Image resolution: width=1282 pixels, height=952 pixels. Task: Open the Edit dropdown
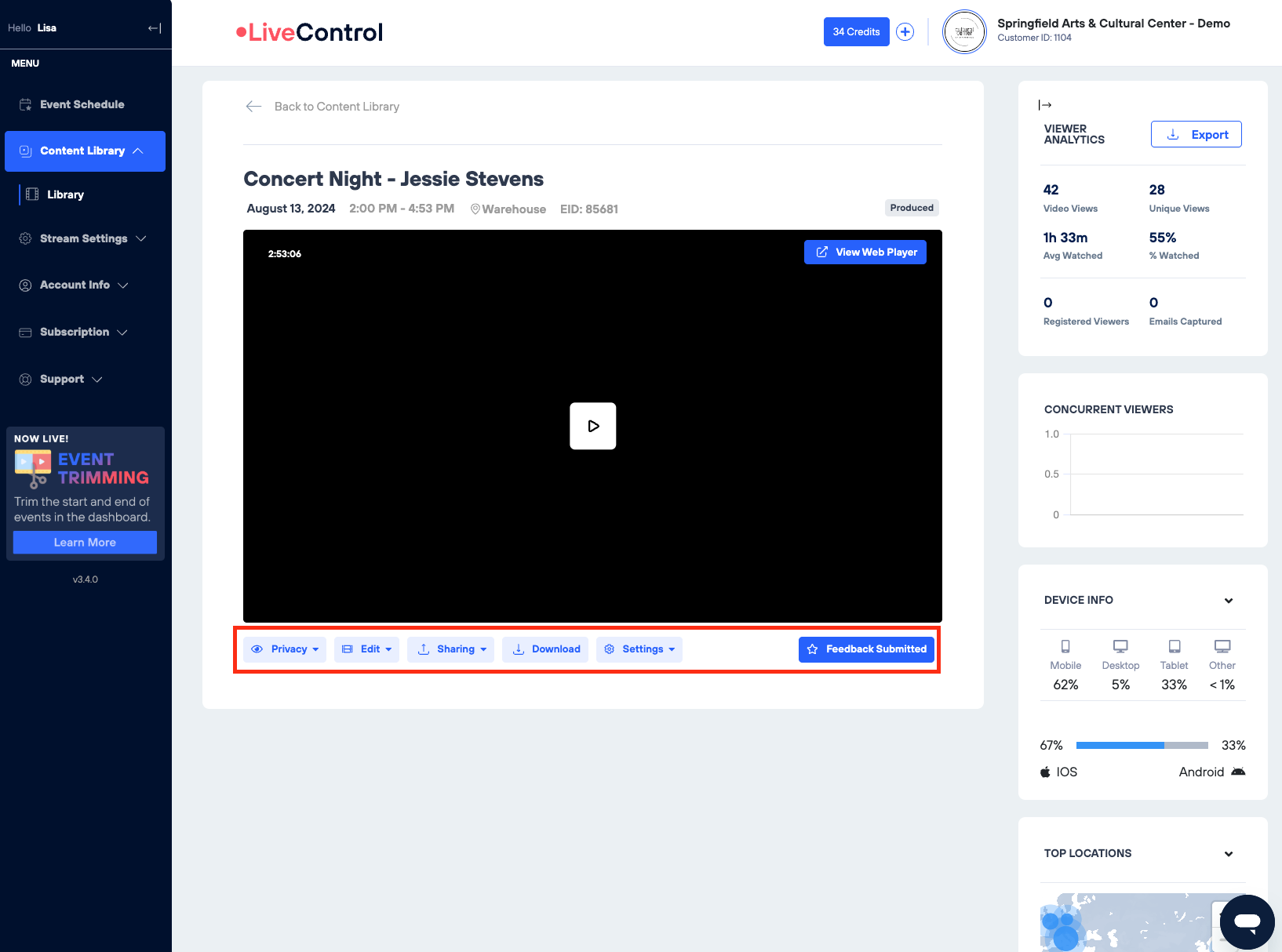(366, 649)
